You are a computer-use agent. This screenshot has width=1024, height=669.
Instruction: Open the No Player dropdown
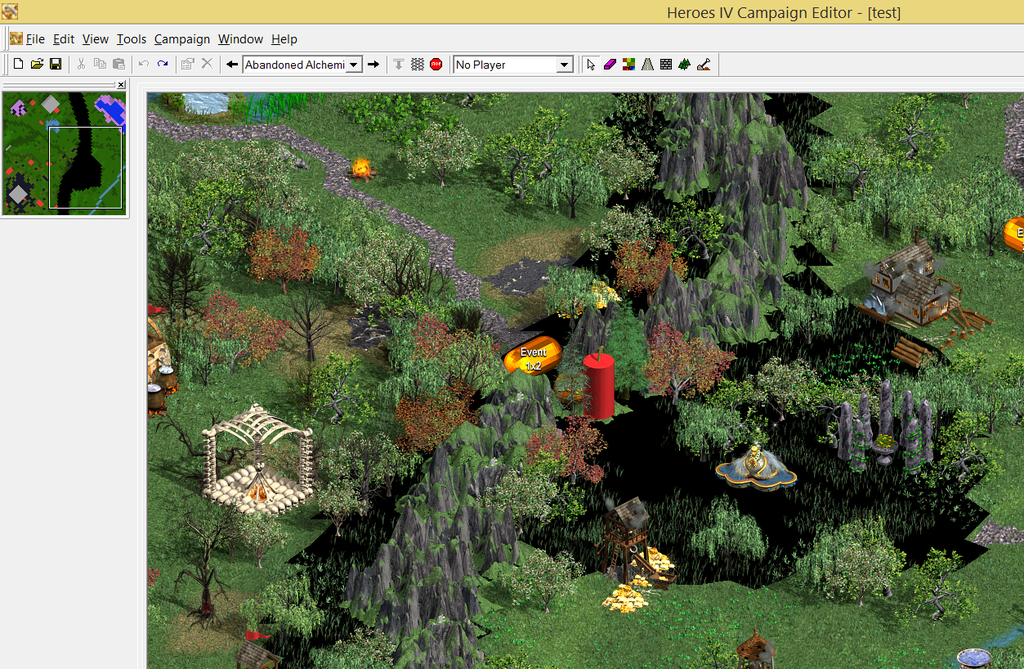coord(564,65)
